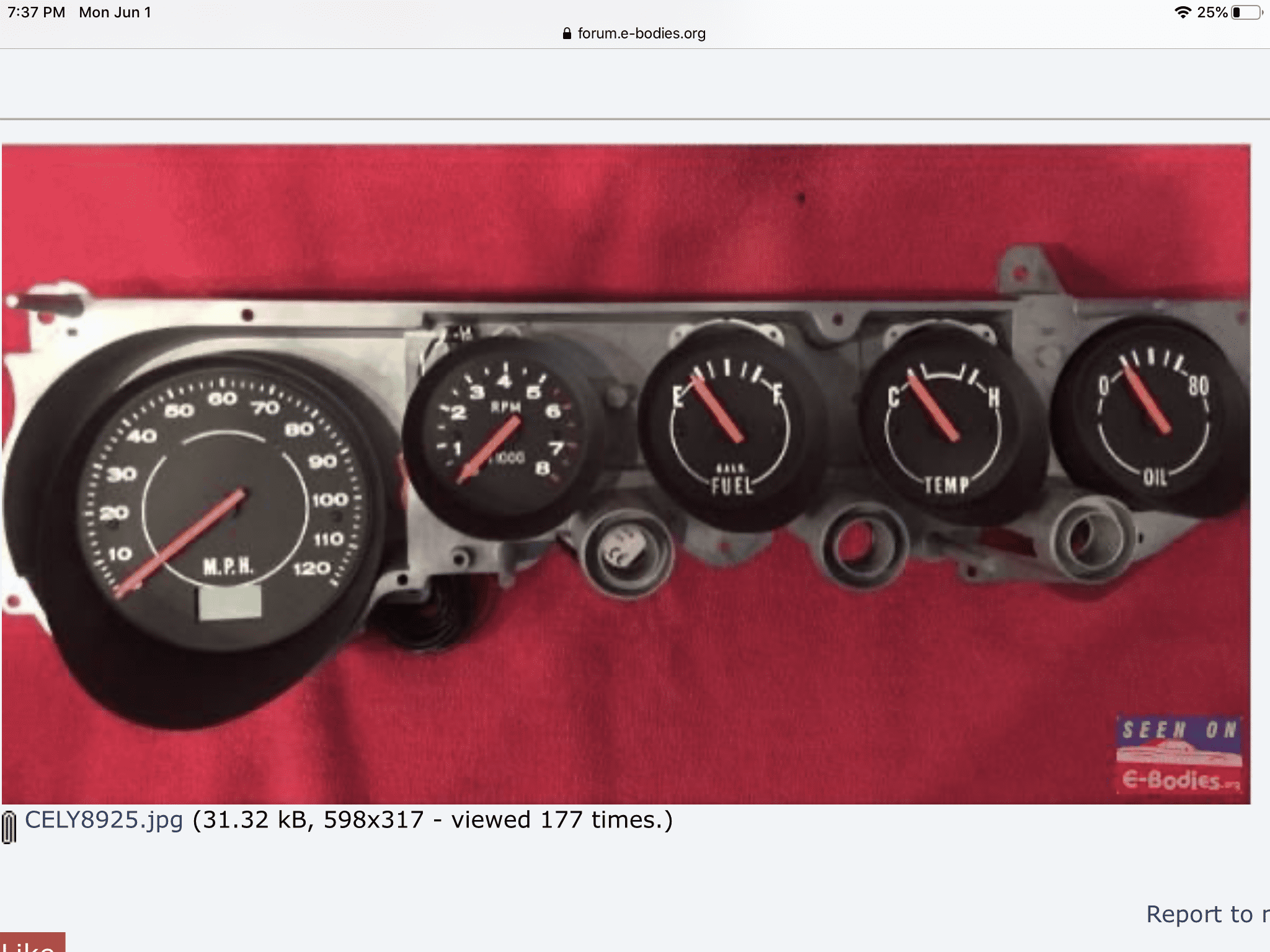Tap the forum.e-bodies.org address bar
1270x952 pixels.
(x=641, y=33)
